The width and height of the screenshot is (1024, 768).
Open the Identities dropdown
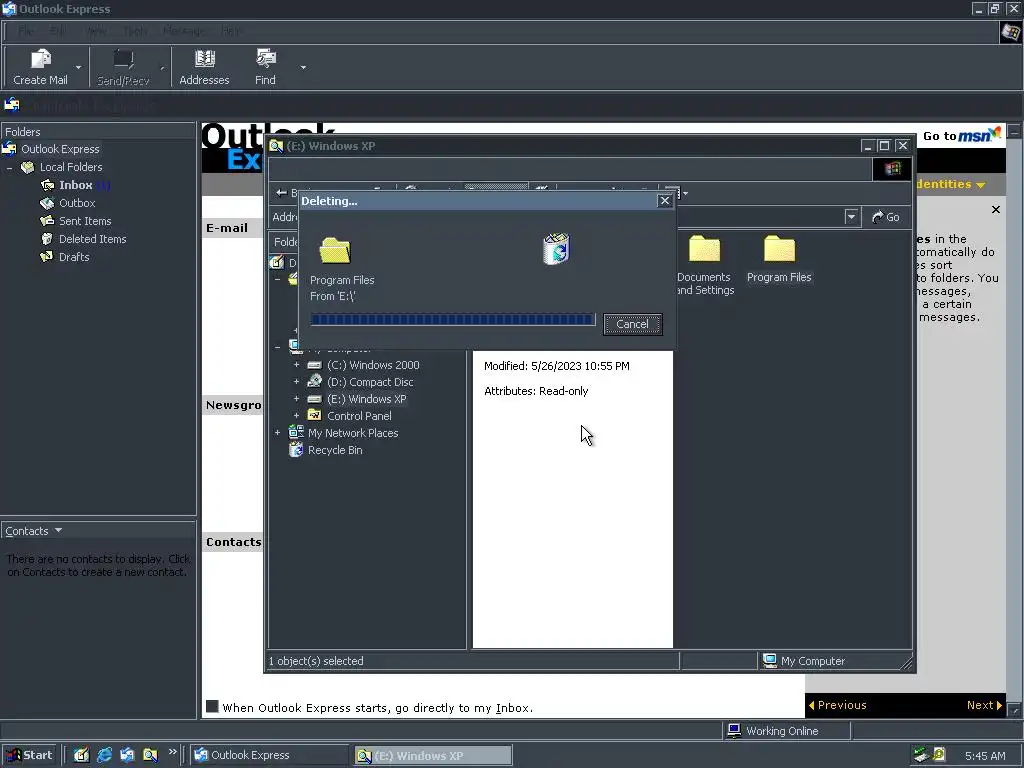(950, 184)
